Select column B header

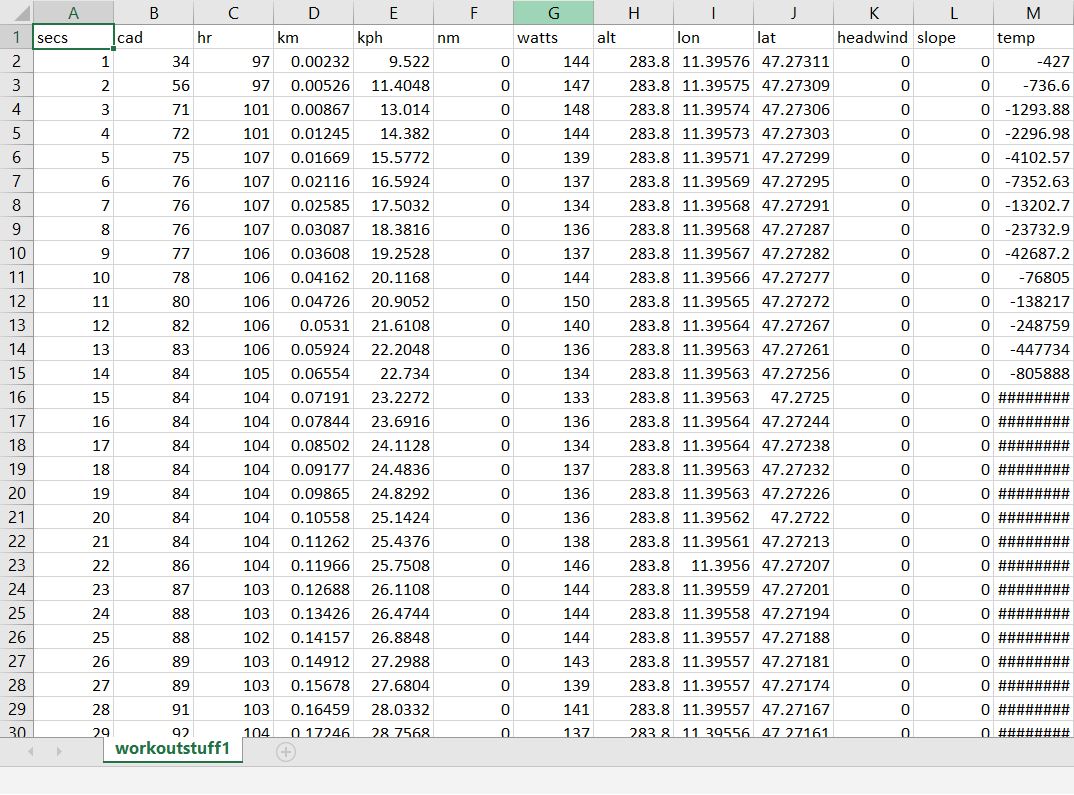pyautogui.click(x=153, y=13)
